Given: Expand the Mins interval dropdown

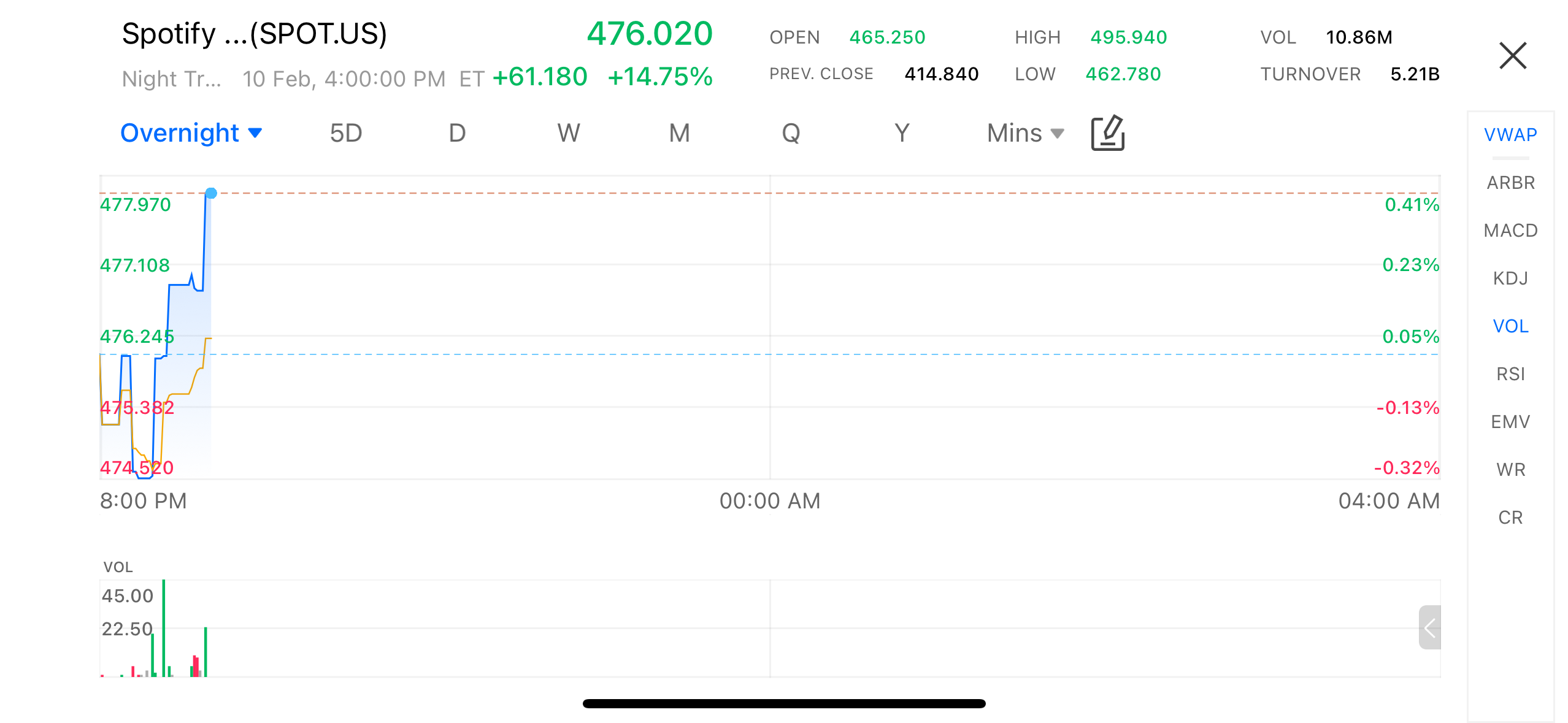Looking at the screenshot, I should click(x=1025, y=133).
